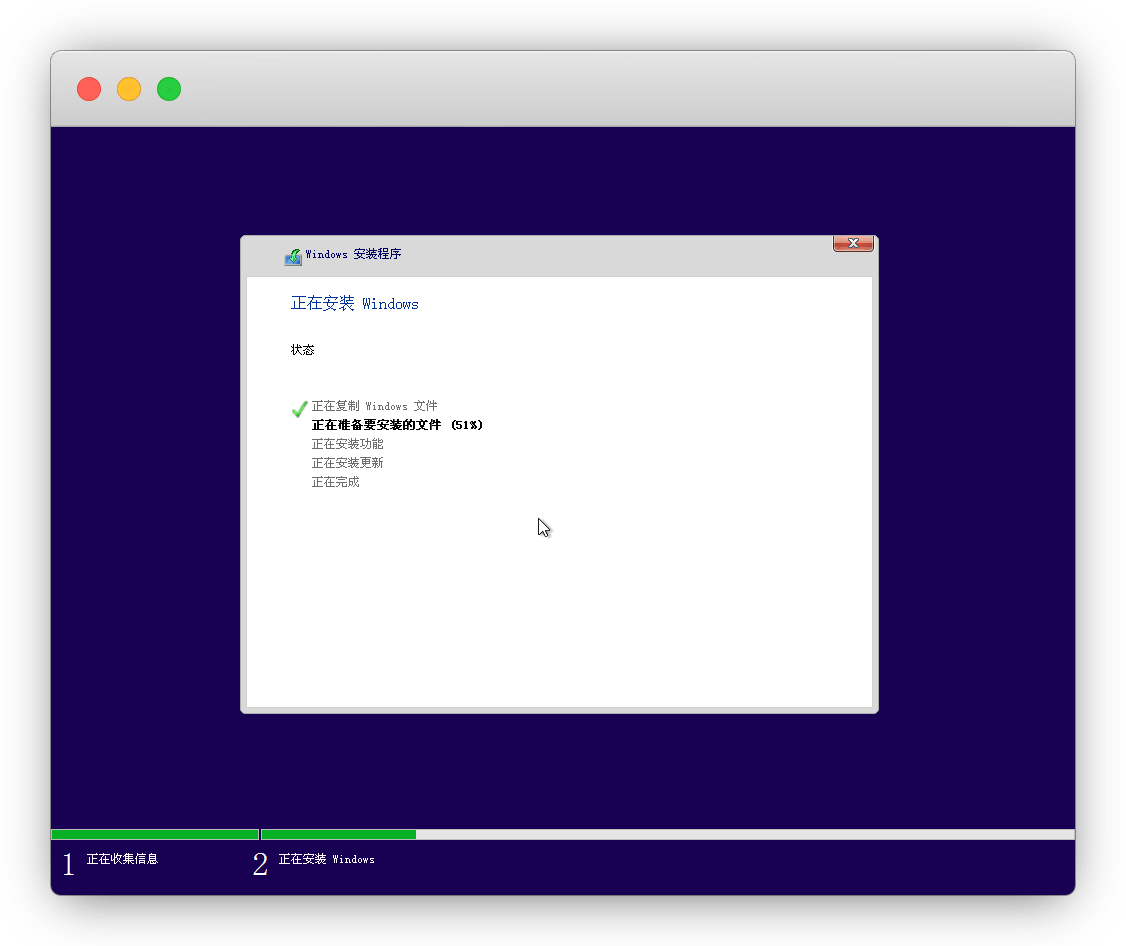Click the Windows 安装程序 title text
1126x946 pixels.
tap(353, 255)
